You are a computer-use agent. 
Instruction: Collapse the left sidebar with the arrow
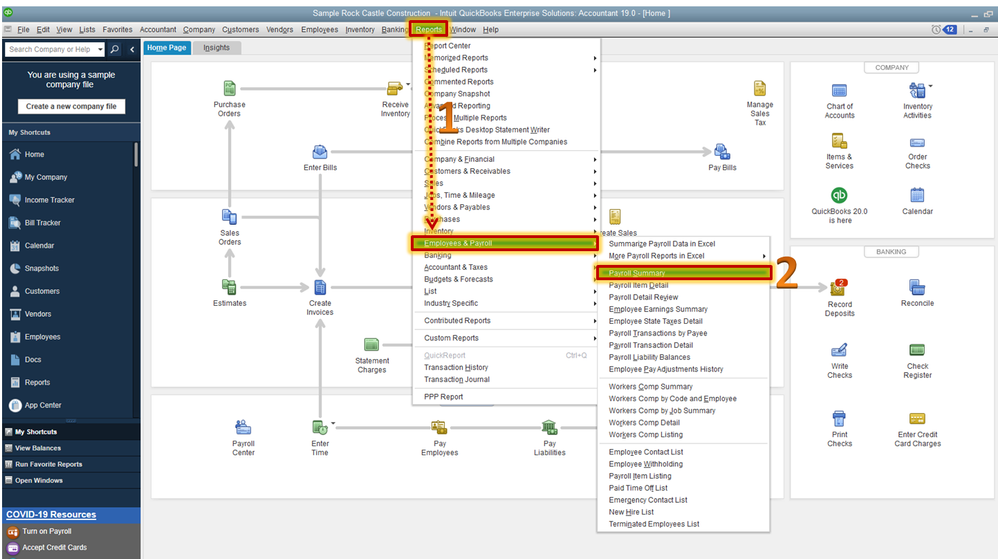[132, 49]
